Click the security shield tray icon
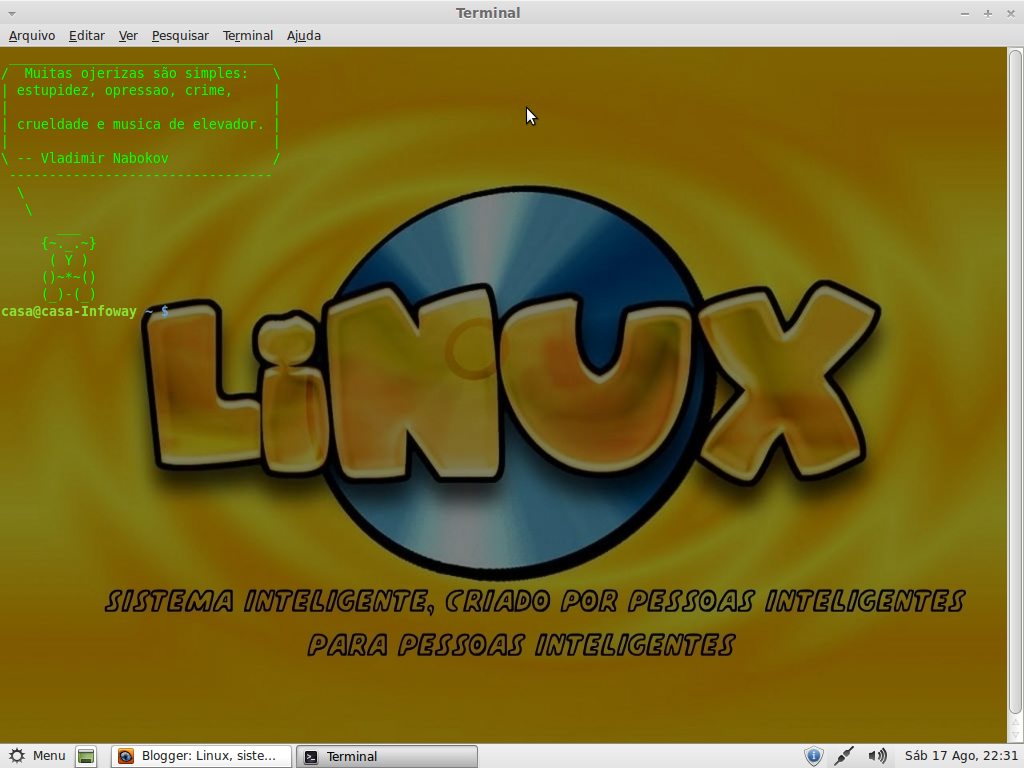Screen dimensions: 1024x768 pos(814,756)
